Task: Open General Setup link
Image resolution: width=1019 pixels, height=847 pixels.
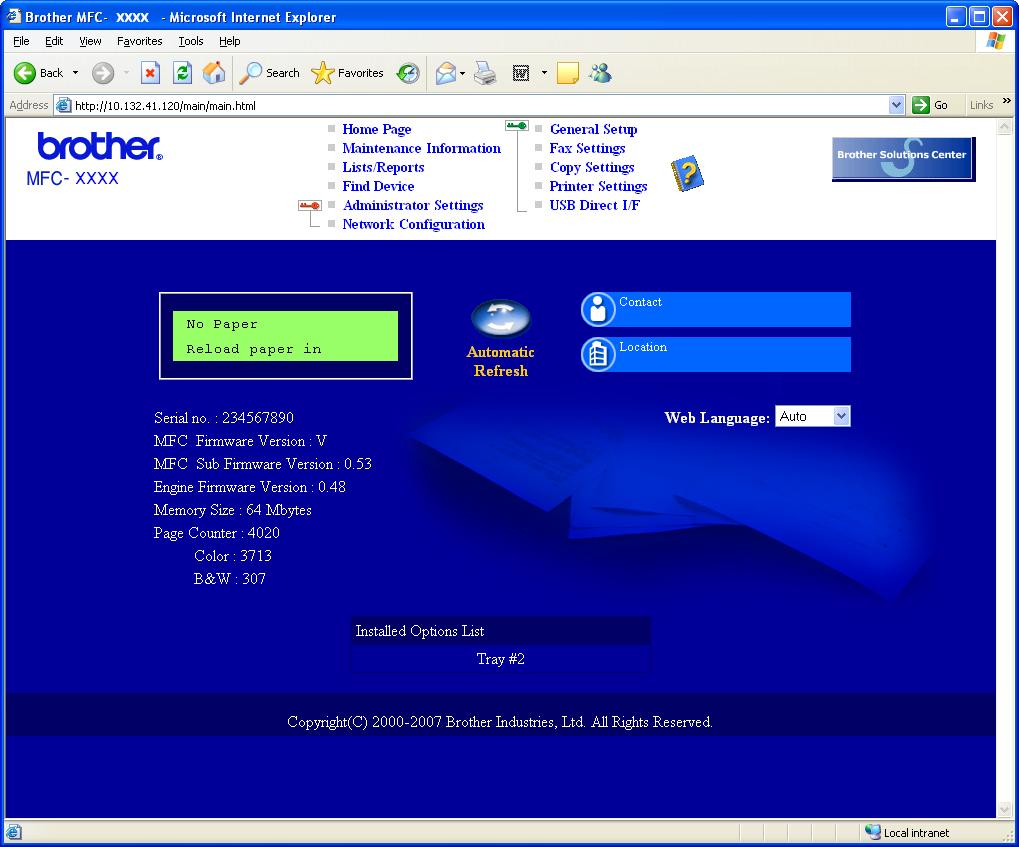Action: click(593, 129)
